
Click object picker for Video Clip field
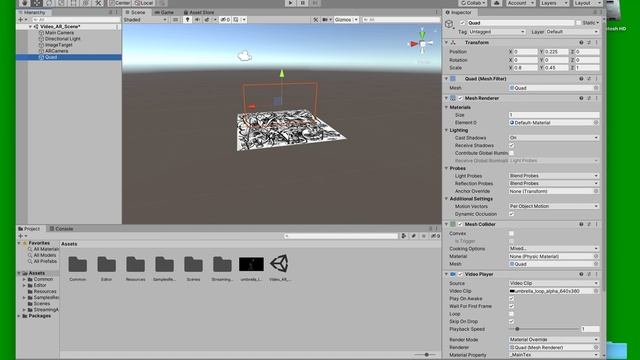pyautogui.click(x=596, y=291)
